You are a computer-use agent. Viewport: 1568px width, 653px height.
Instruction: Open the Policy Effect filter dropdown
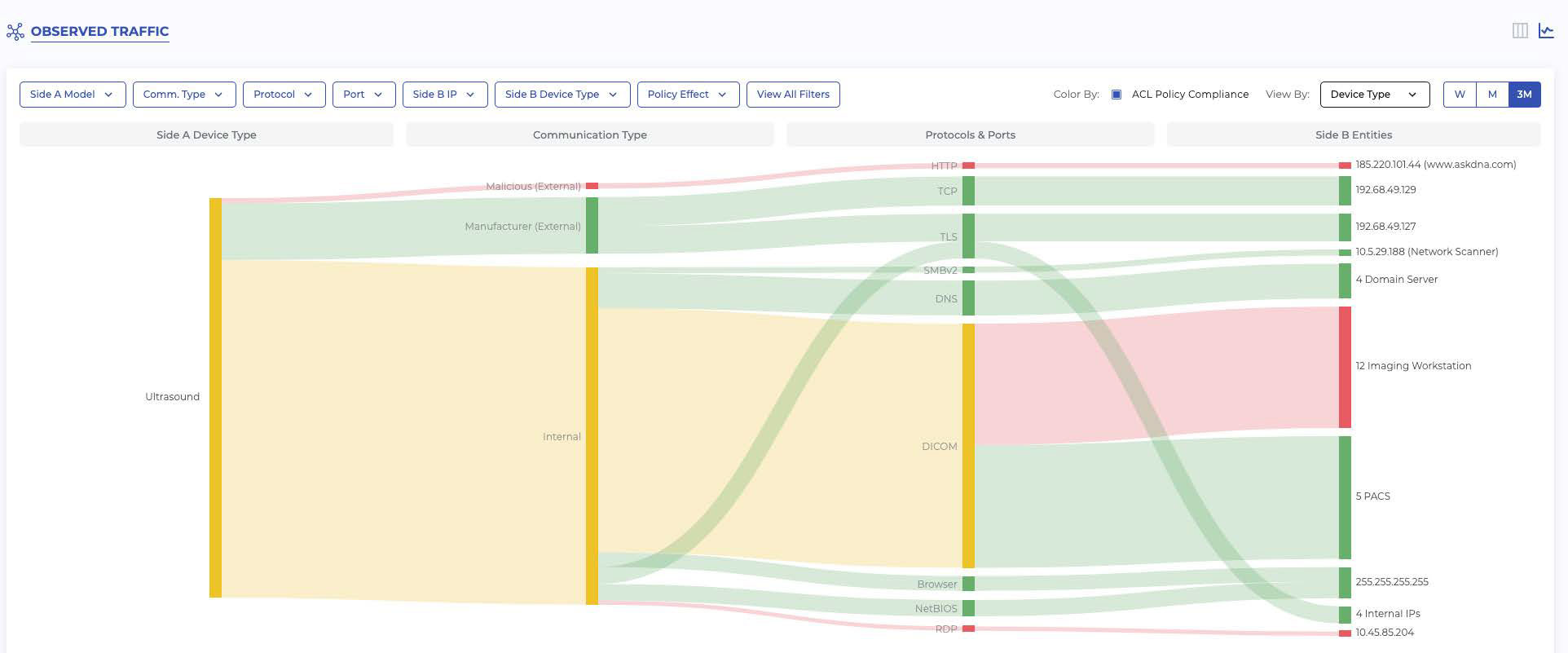coord(689,95)
